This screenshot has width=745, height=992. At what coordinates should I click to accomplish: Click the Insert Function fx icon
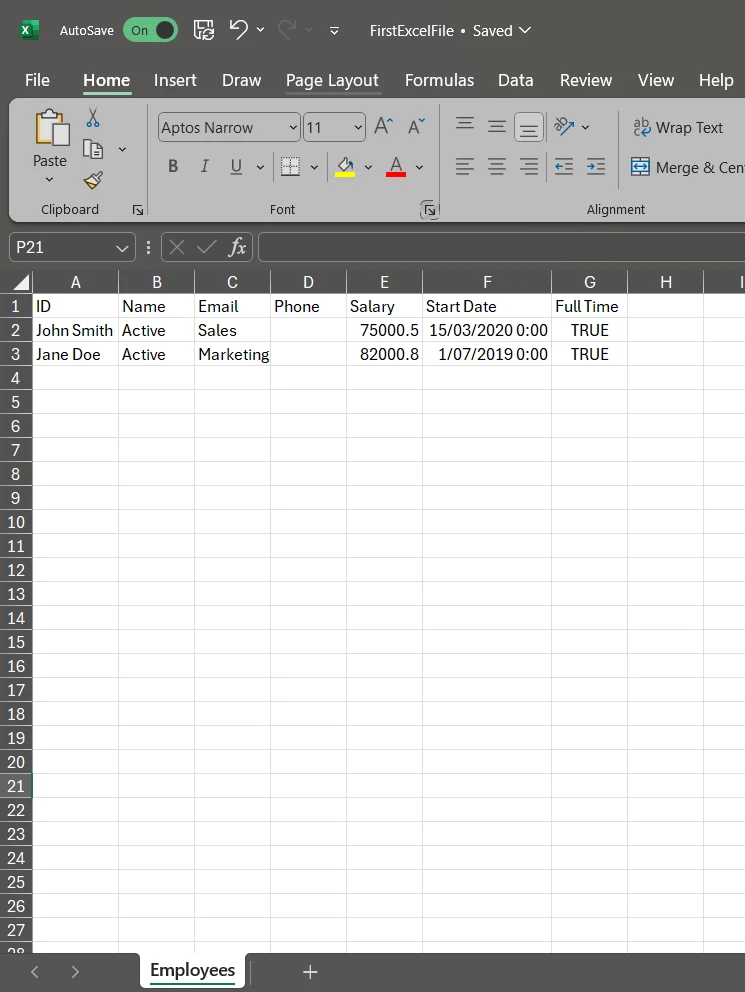tap(237, 247)
